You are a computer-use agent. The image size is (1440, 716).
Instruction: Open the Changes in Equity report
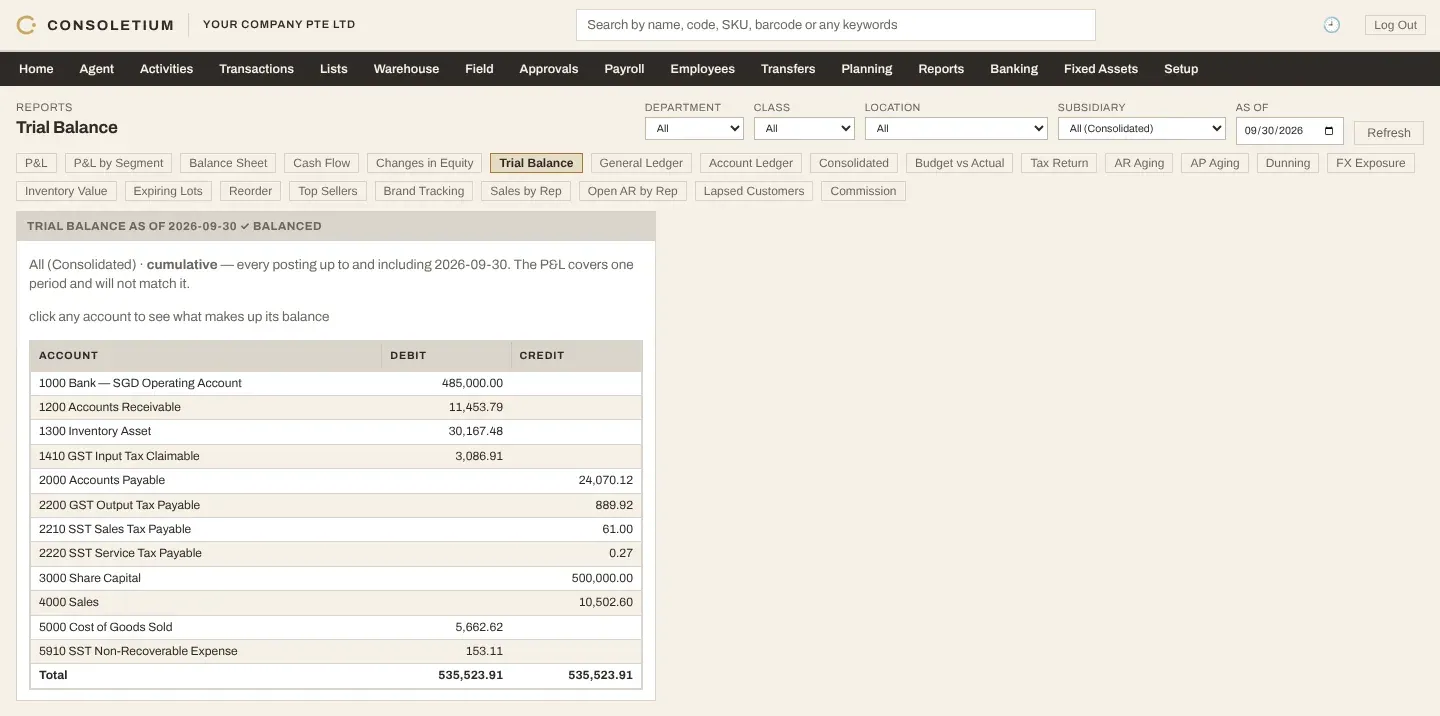pyautogui.click(x=425, y=163)
